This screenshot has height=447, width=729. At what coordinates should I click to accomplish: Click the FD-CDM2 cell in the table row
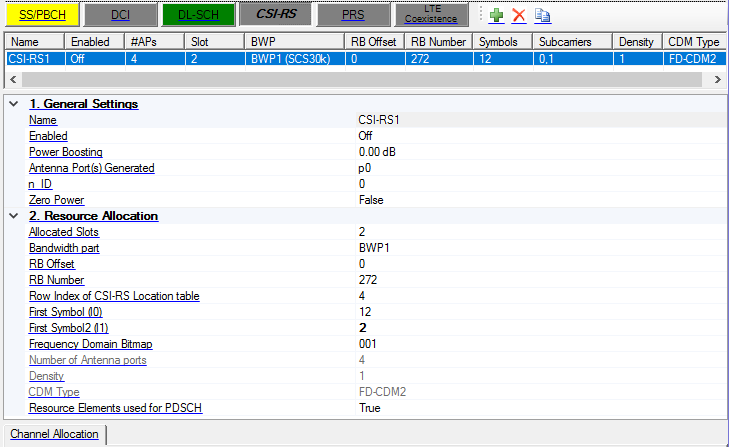tap(694, 59)
